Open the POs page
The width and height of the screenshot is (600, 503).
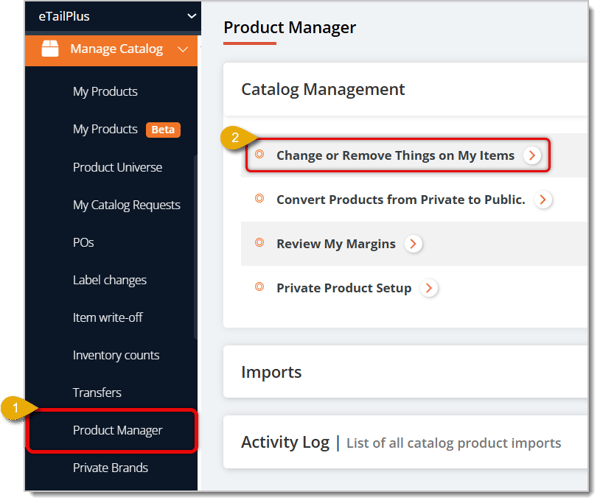[83, 243]
